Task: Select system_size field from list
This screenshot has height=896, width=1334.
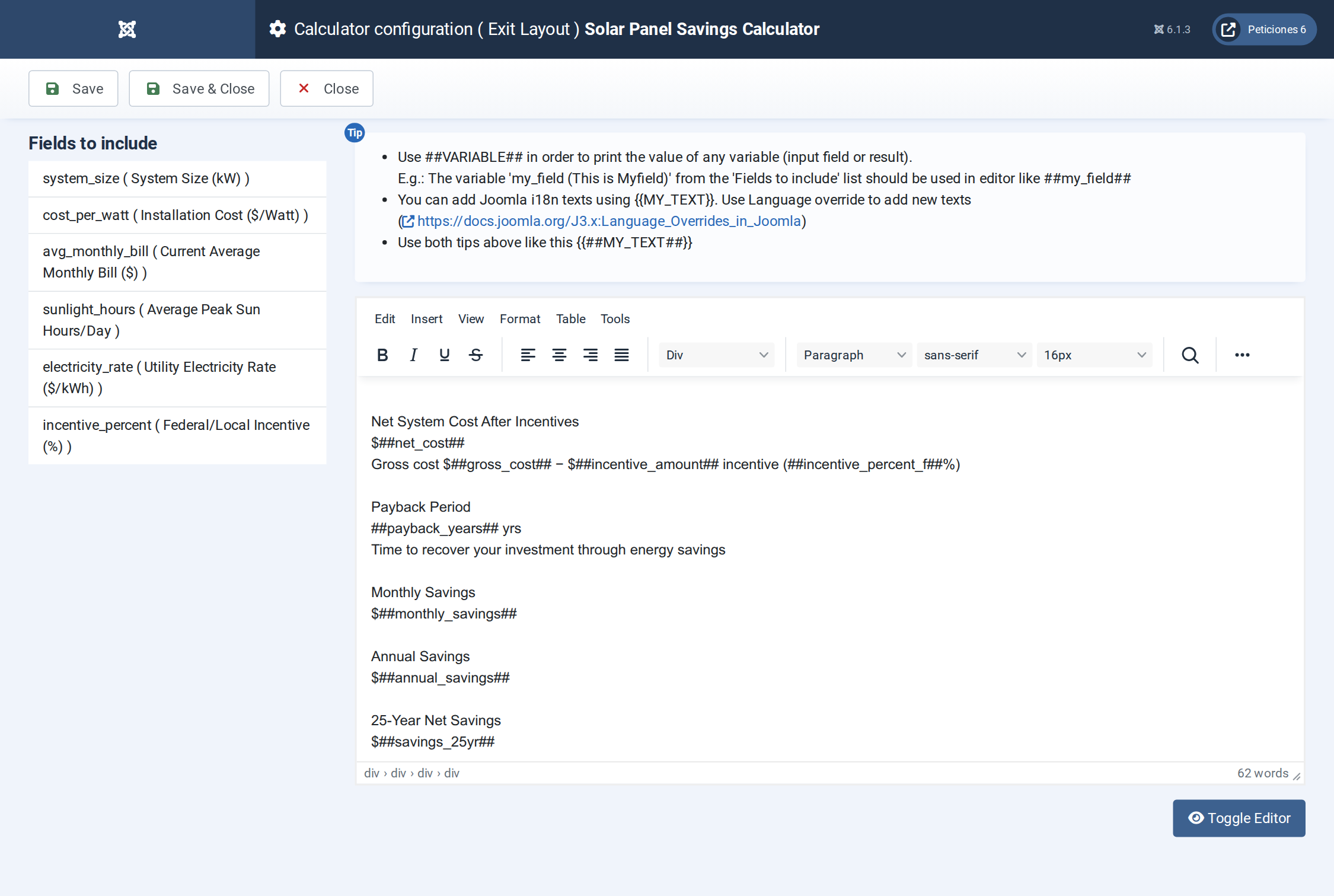Action: pos(177,178)
